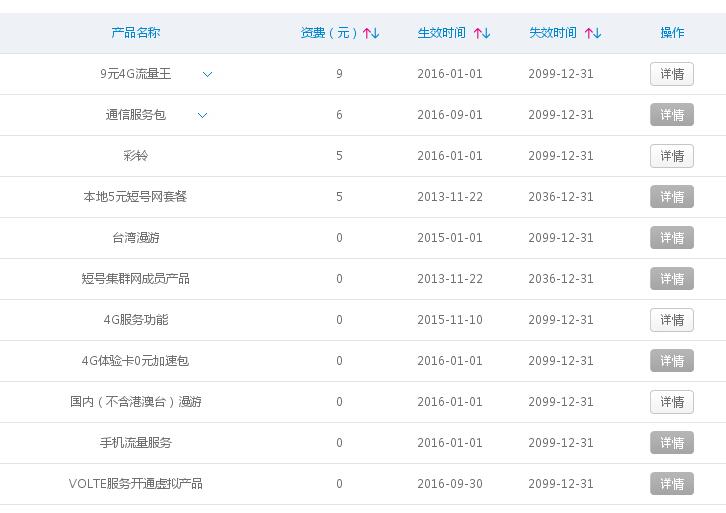Screen dimensions: 726x513
Task: View 详情 of 彩铃 product
Action: coord(671,156)
